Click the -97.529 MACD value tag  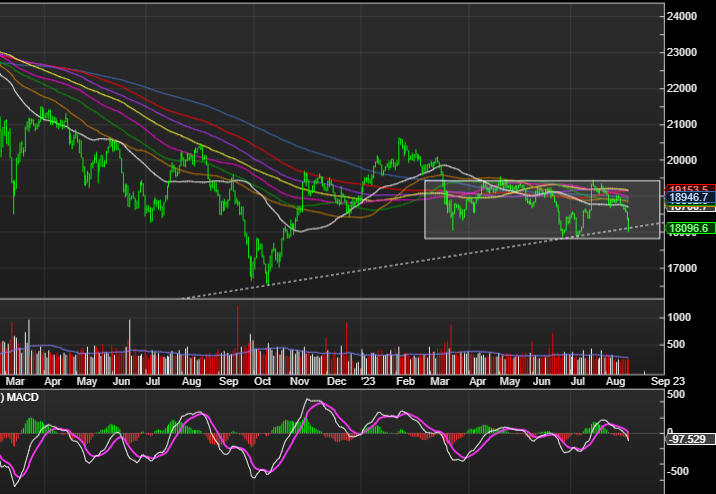point(690,439)
